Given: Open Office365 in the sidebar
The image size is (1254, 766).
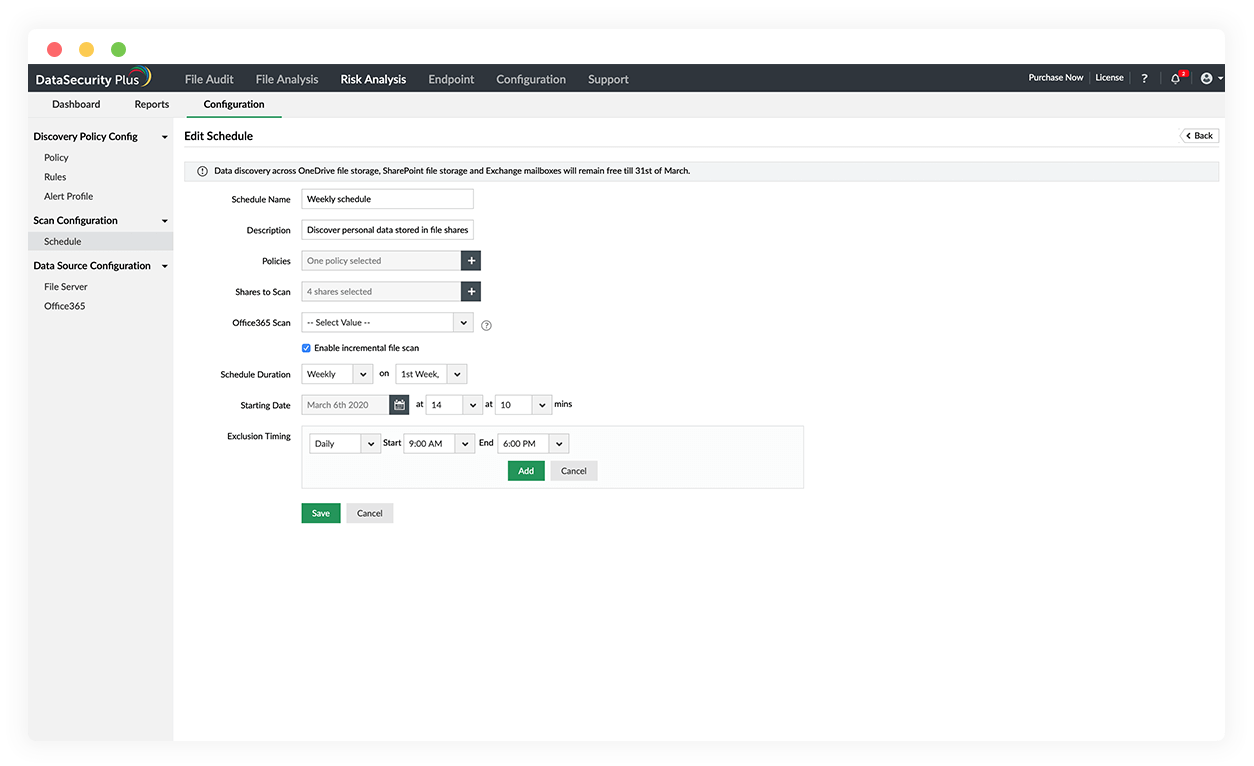Looking at the screenshot, I should [65, 306].
